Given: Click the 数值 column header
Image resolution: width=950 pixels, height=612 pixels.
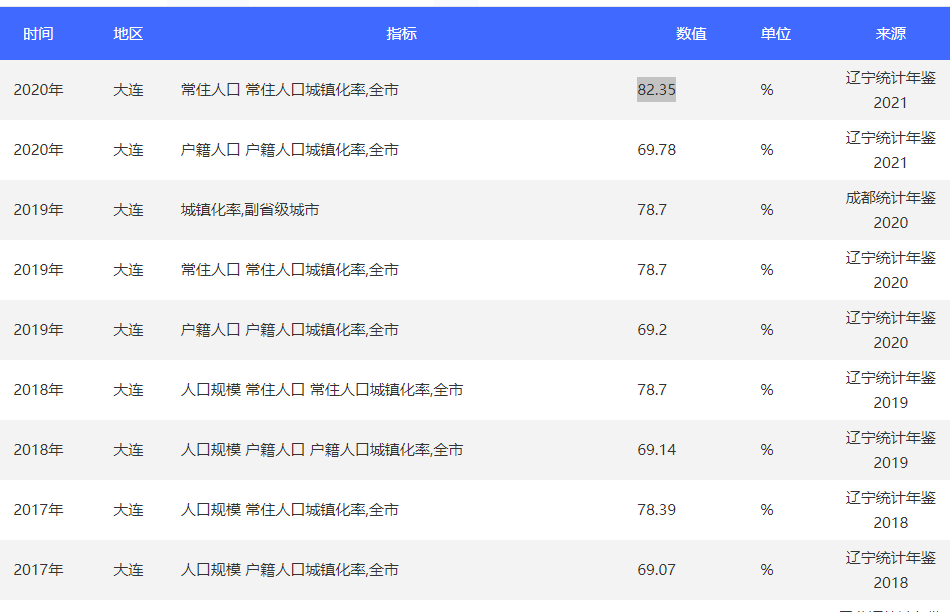Looking at the screenshot, I should point(691,34).
